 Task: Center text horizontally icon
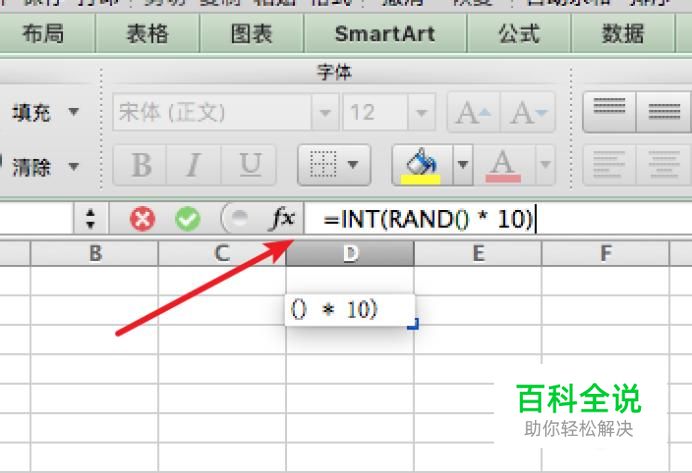point(664,166)
